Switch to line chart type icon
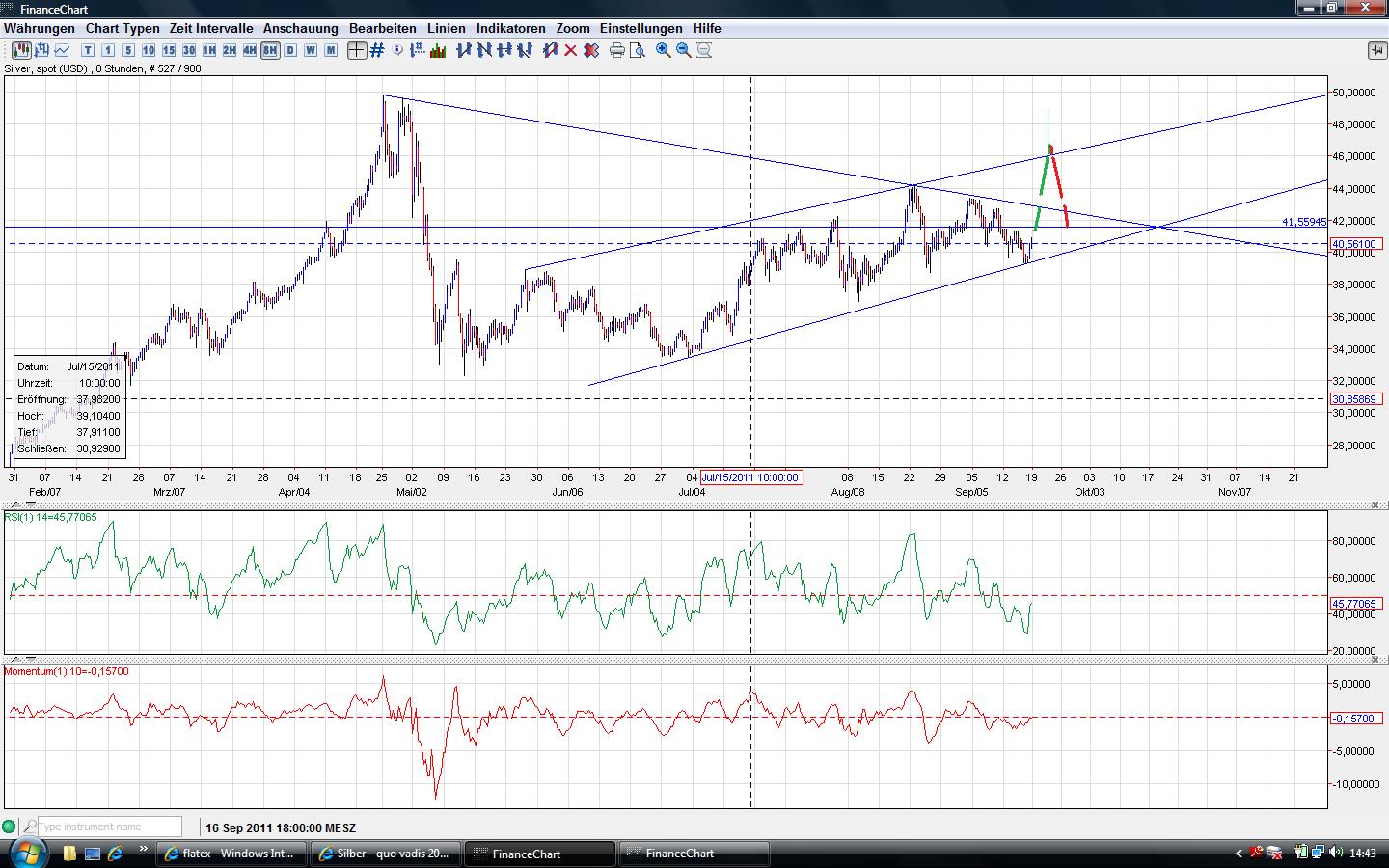The image size is (1389, 868). [x=62, y=50]
